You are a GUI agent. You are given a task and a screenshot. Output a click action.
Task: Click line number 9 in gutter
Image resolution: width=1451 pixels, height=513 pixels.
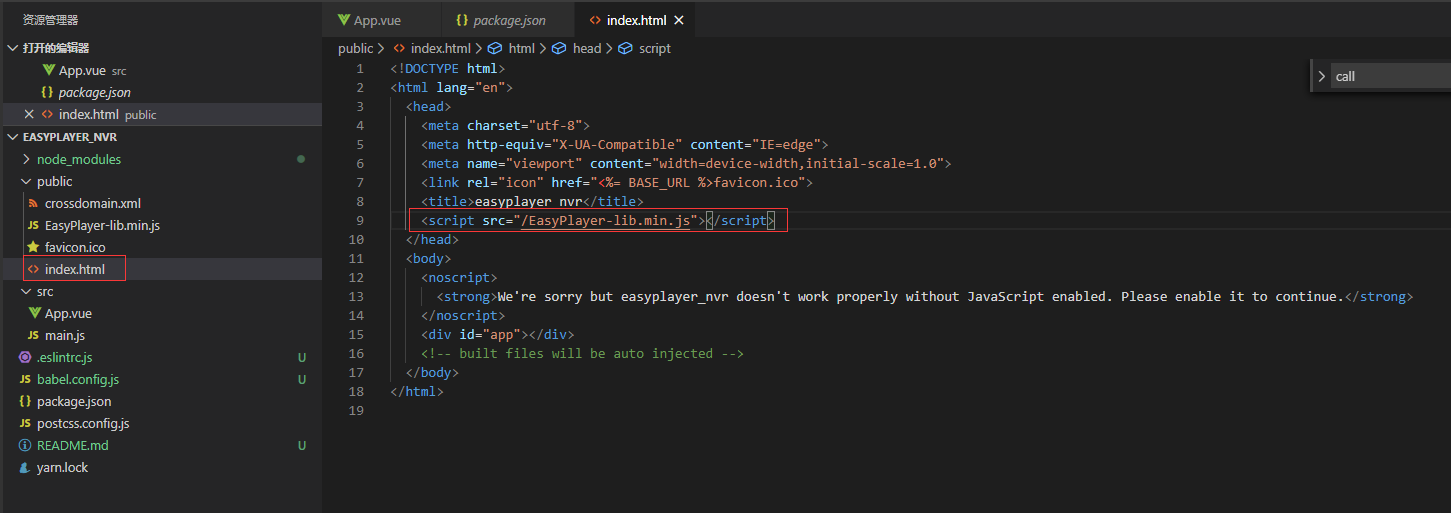359,220
